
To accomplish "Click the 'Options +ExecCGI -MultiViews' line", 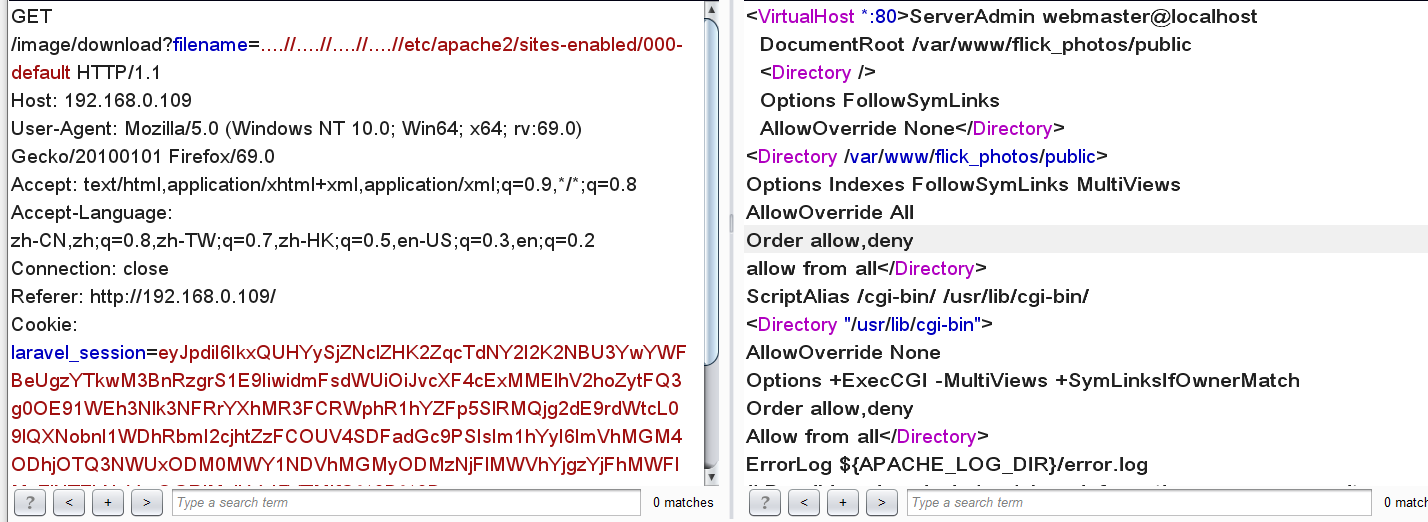I will coord(1023,380).
